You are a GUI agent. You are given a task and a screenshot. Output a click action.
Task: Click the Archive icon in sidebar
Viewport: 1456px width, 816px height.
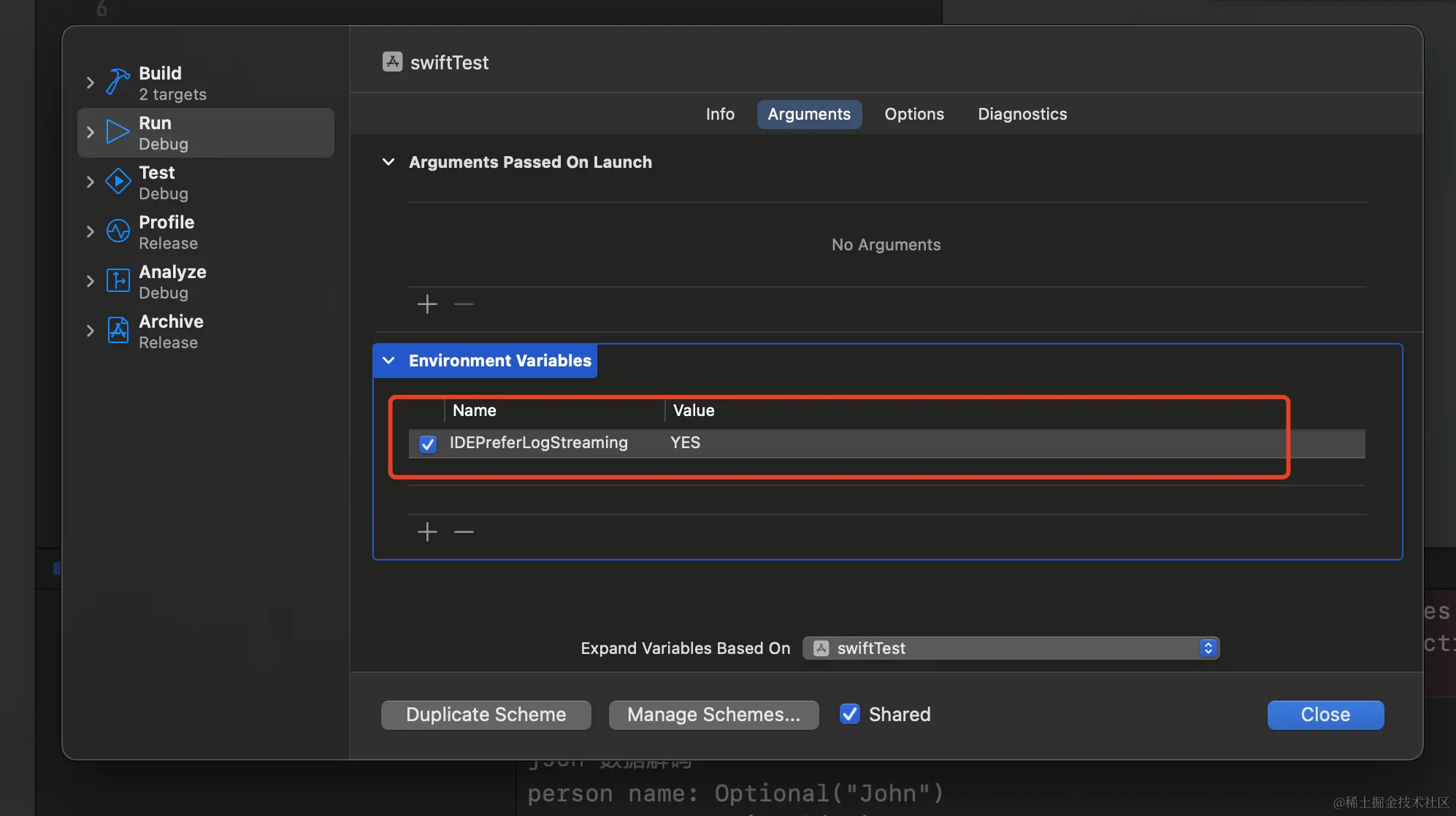pos(118,331)
